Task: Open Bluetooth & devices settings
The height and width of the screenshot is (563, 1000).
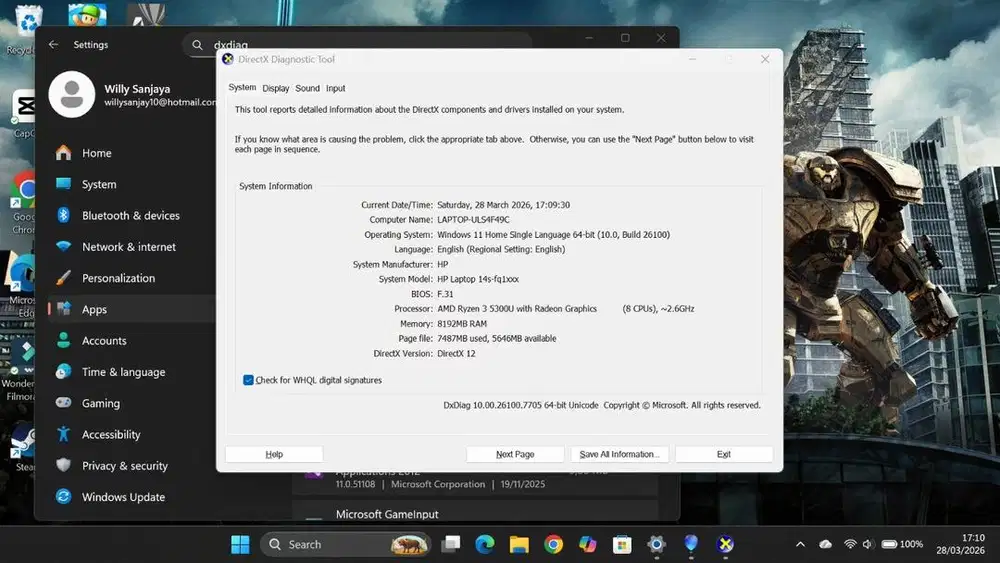Action: click(x=131, y=216)
